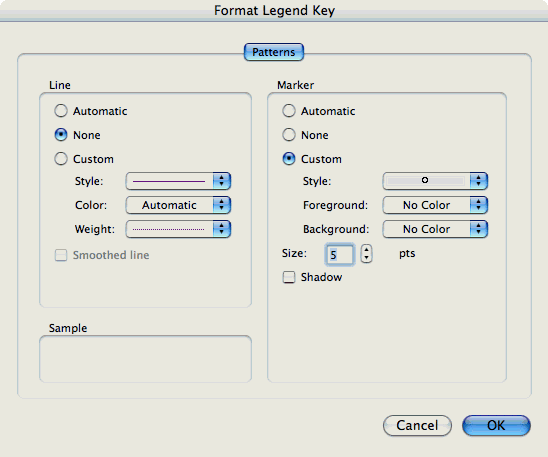Screen dimensions: 548x457
Task: Confirm with the OK button
Action: (x=496, y=426)
